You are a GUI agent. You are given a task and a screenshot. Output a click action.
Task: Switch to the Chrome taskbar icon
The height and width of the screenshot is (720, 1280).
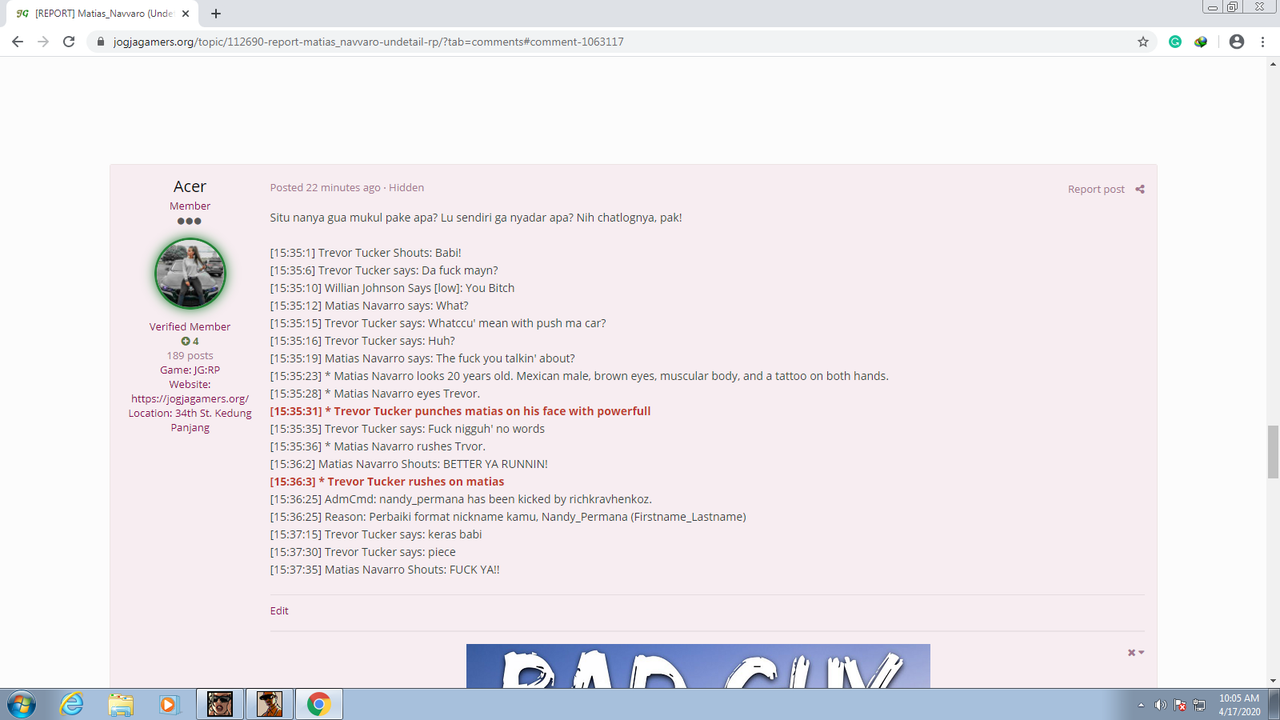318,704
